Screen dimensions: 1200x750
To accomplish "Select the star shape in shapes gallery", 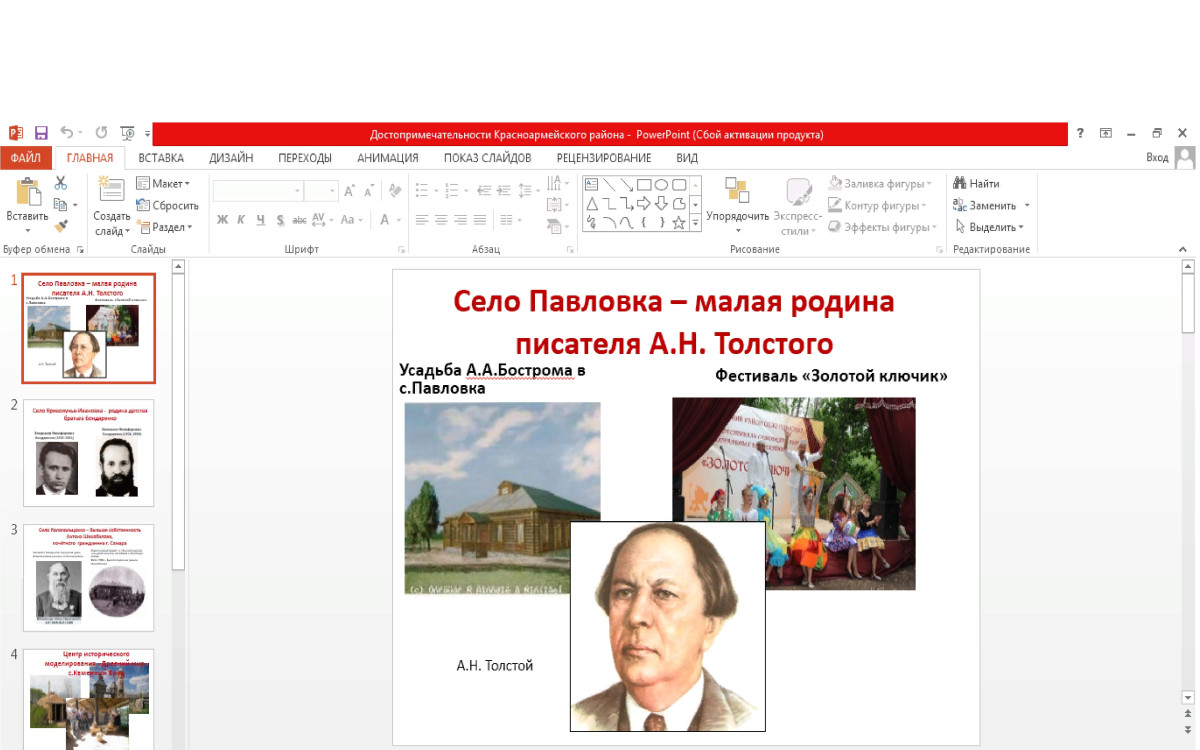I will pyautogui.click(x=679, y=222).
